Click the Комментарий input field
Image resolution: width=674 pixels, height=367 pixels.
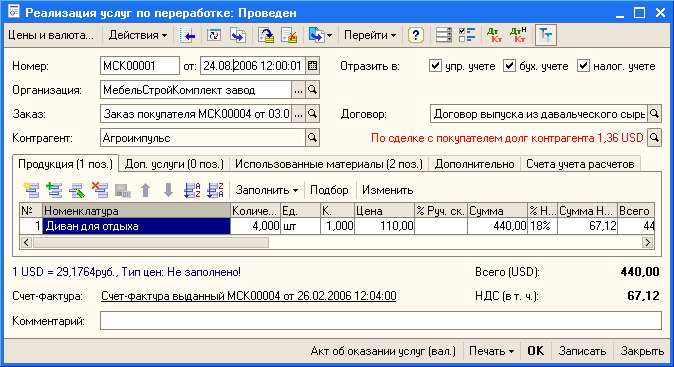click(x=381, y=321)
